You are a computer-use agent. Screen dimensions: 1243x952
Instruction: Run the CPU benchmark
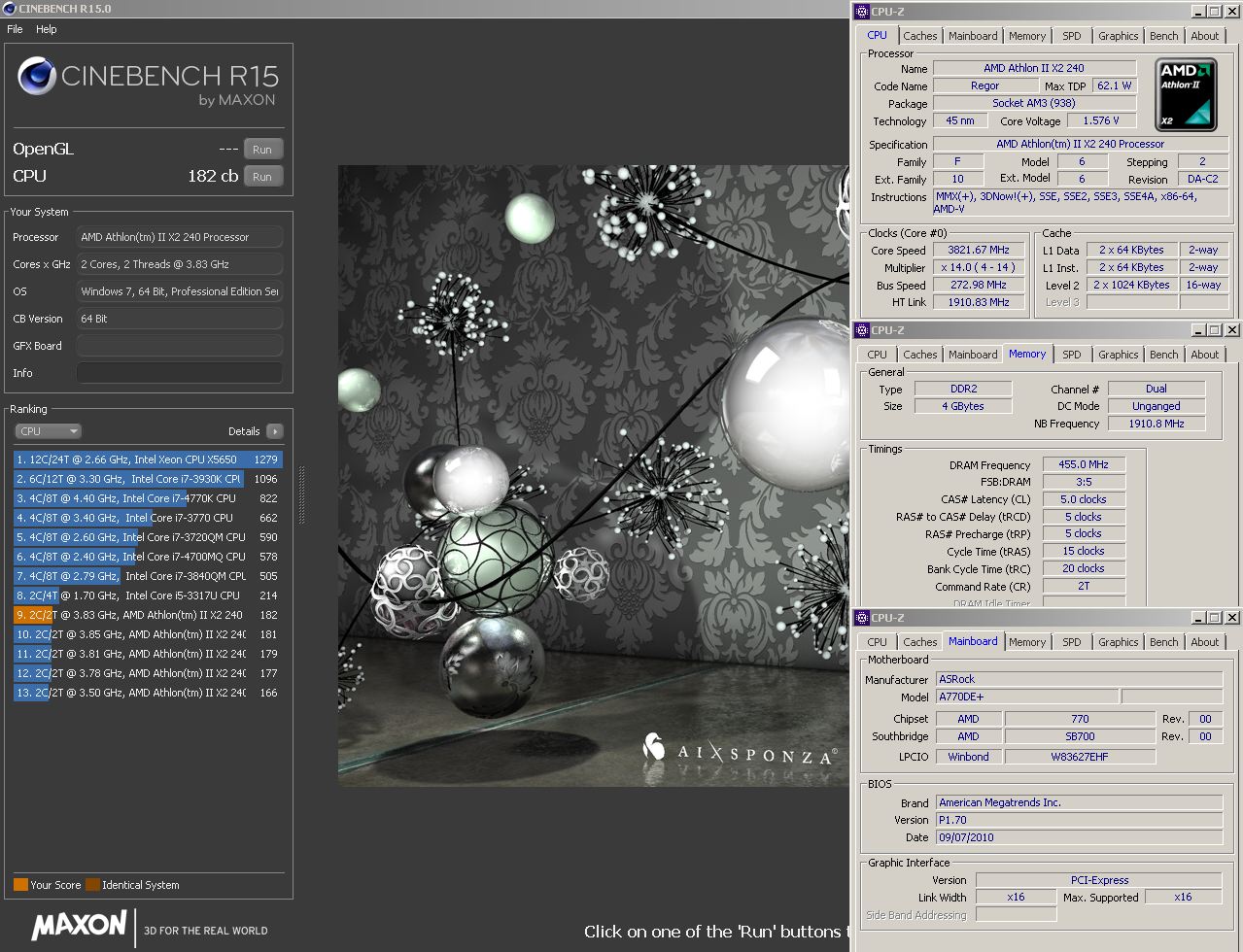262,177
